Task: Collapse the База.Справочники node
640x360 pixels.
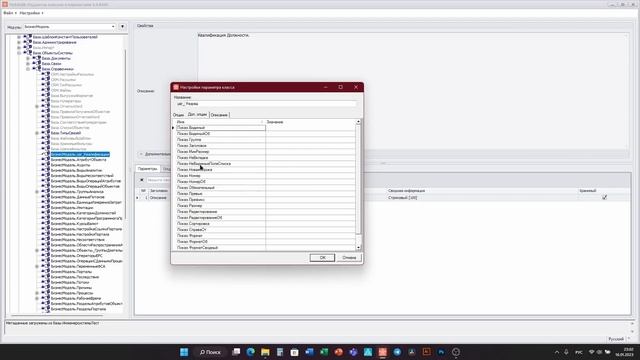Action: click(x=28, y=69)
